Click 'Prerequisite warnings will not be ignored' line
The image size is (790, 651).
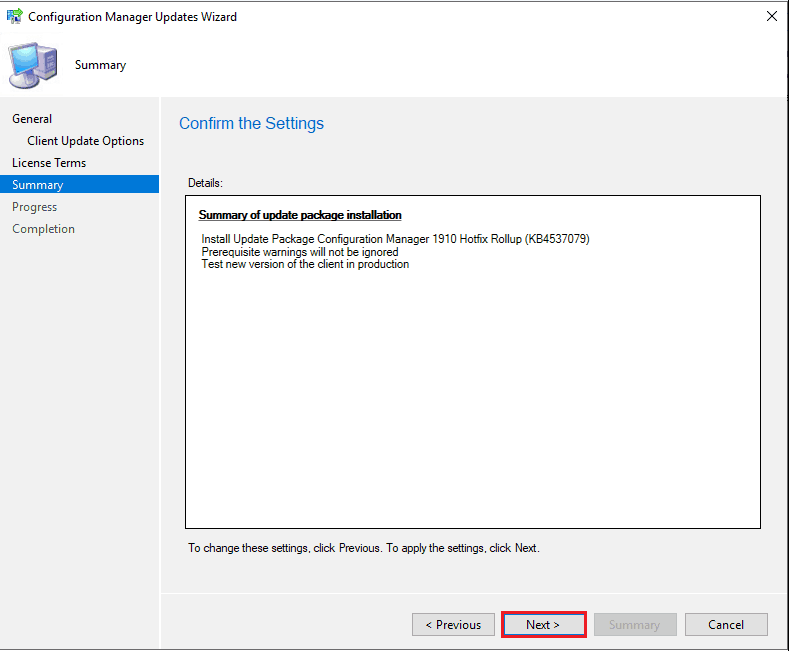pyautogui.click(x=300, y=252)
